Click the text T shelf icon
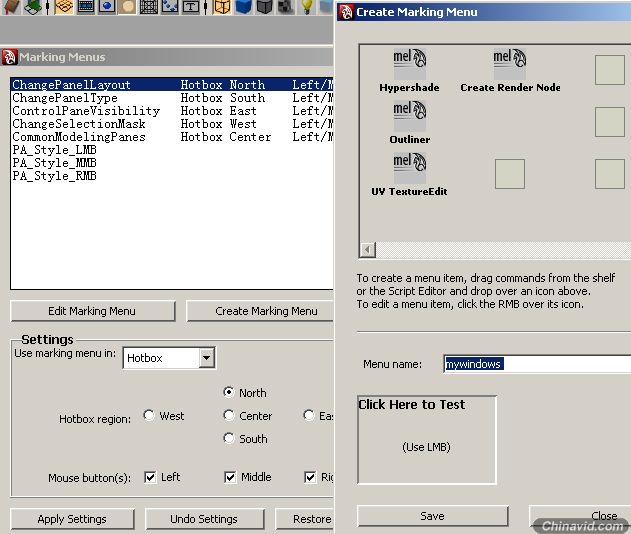Viewport: 631px width, 534px height. pos(191,7)
